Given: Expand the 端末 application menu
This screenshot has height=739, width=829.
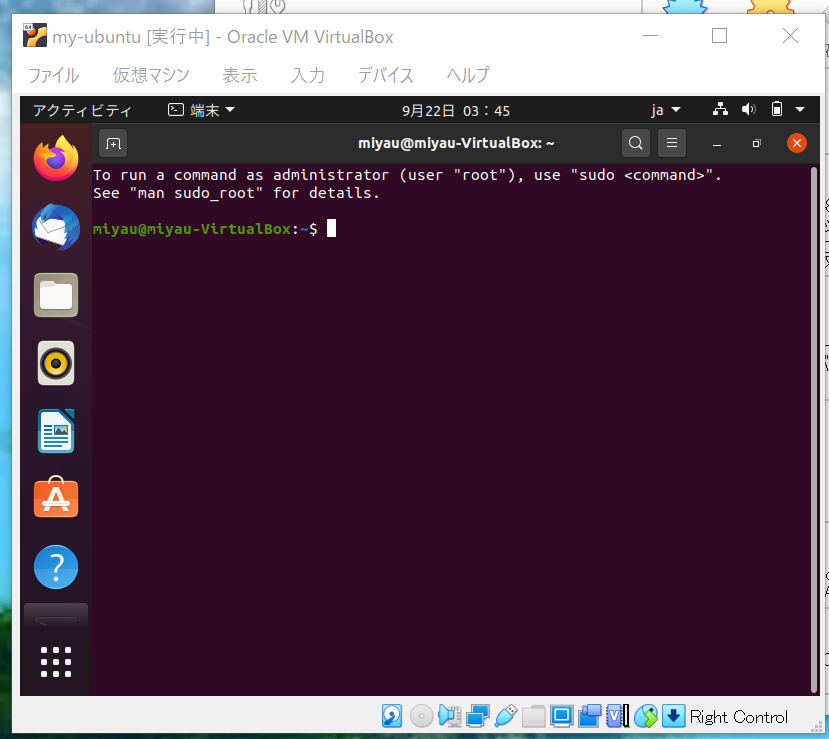Looking at the screenshot, I should [x=201, y=110].
